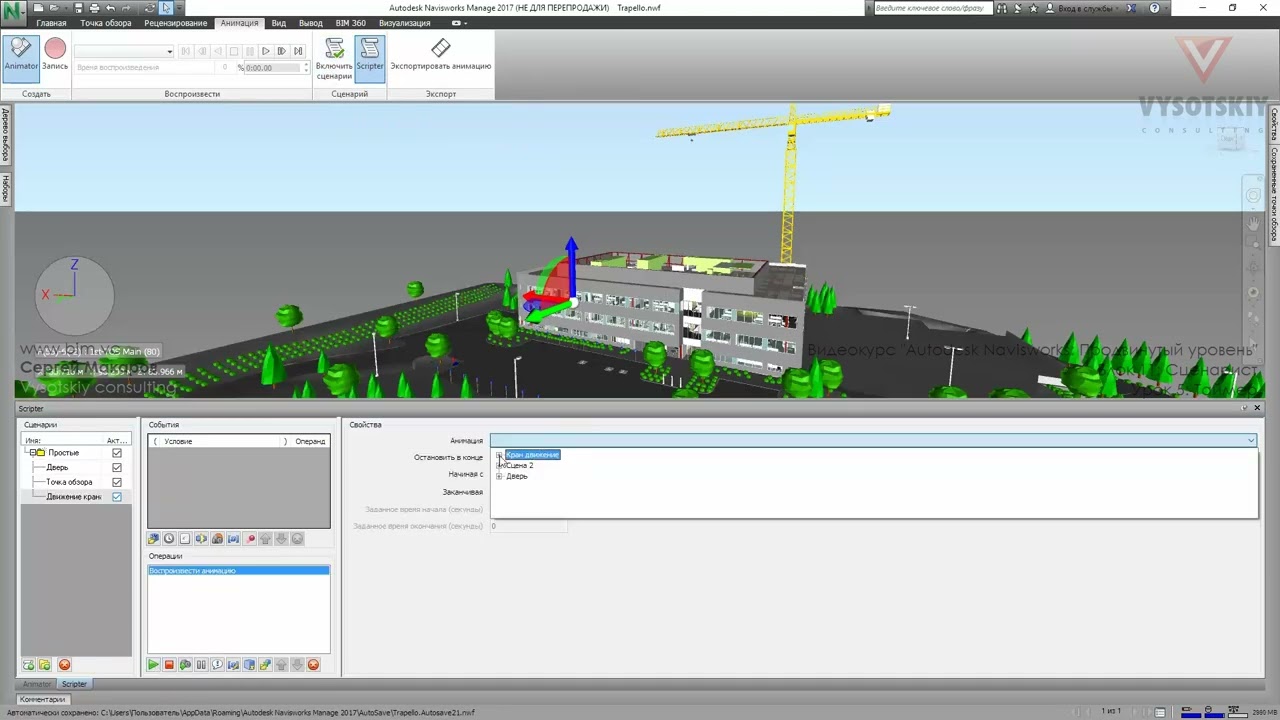
Task: Delete action red icon under Операции
Action: [313, 665]
